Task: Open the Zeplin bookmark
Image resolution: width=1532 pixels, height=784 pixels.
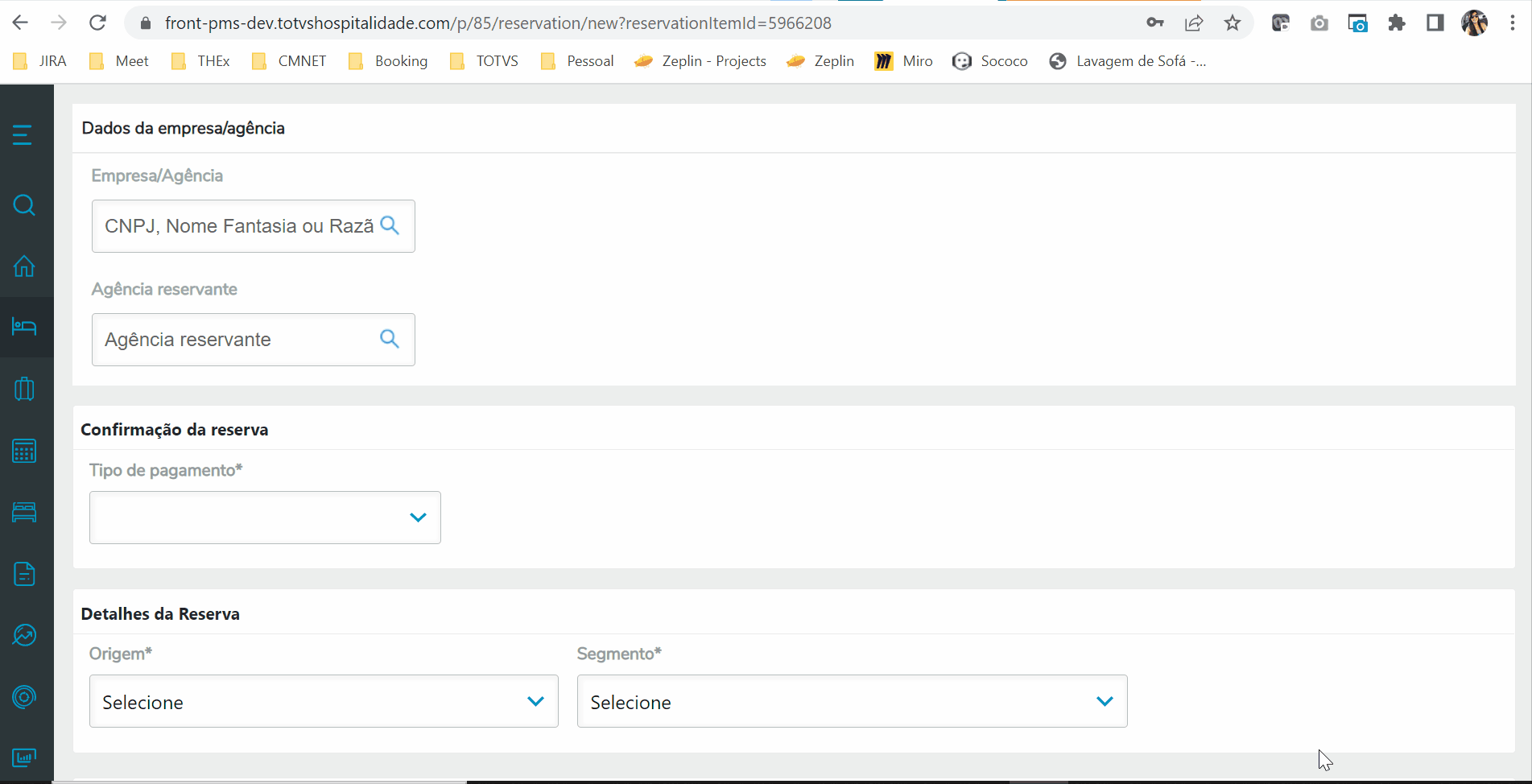Action: click(820, 61)
